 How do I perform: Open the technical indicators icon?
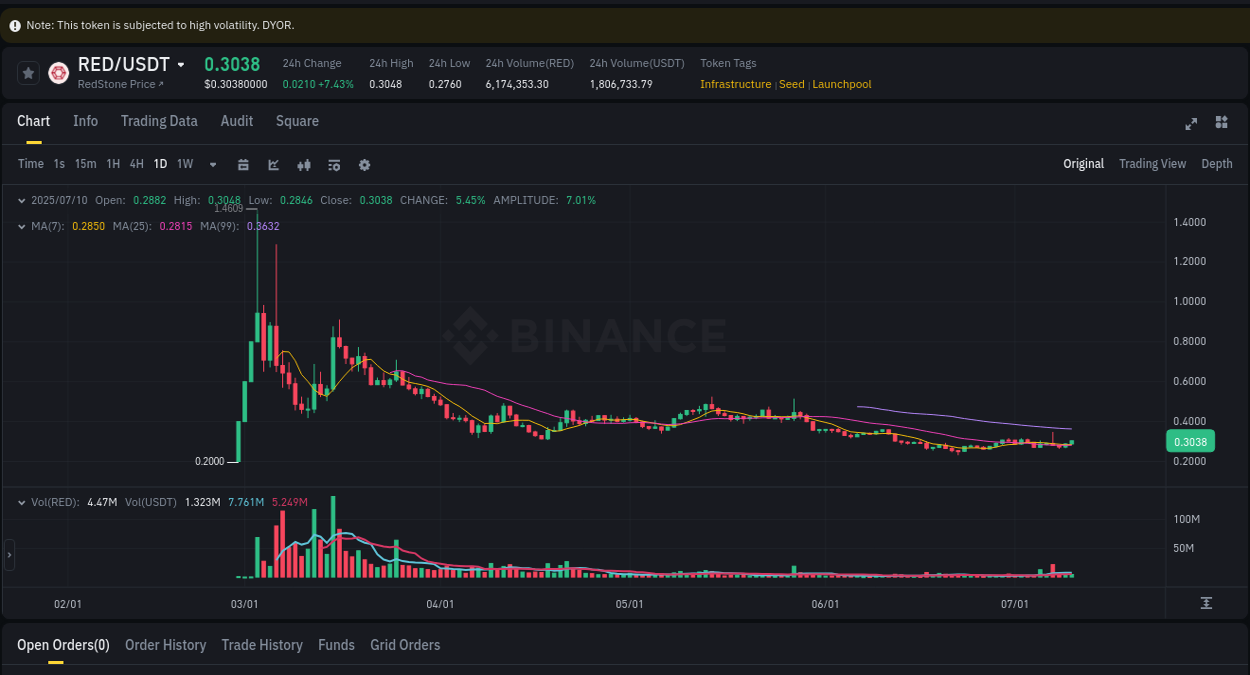tap(334, 164)
